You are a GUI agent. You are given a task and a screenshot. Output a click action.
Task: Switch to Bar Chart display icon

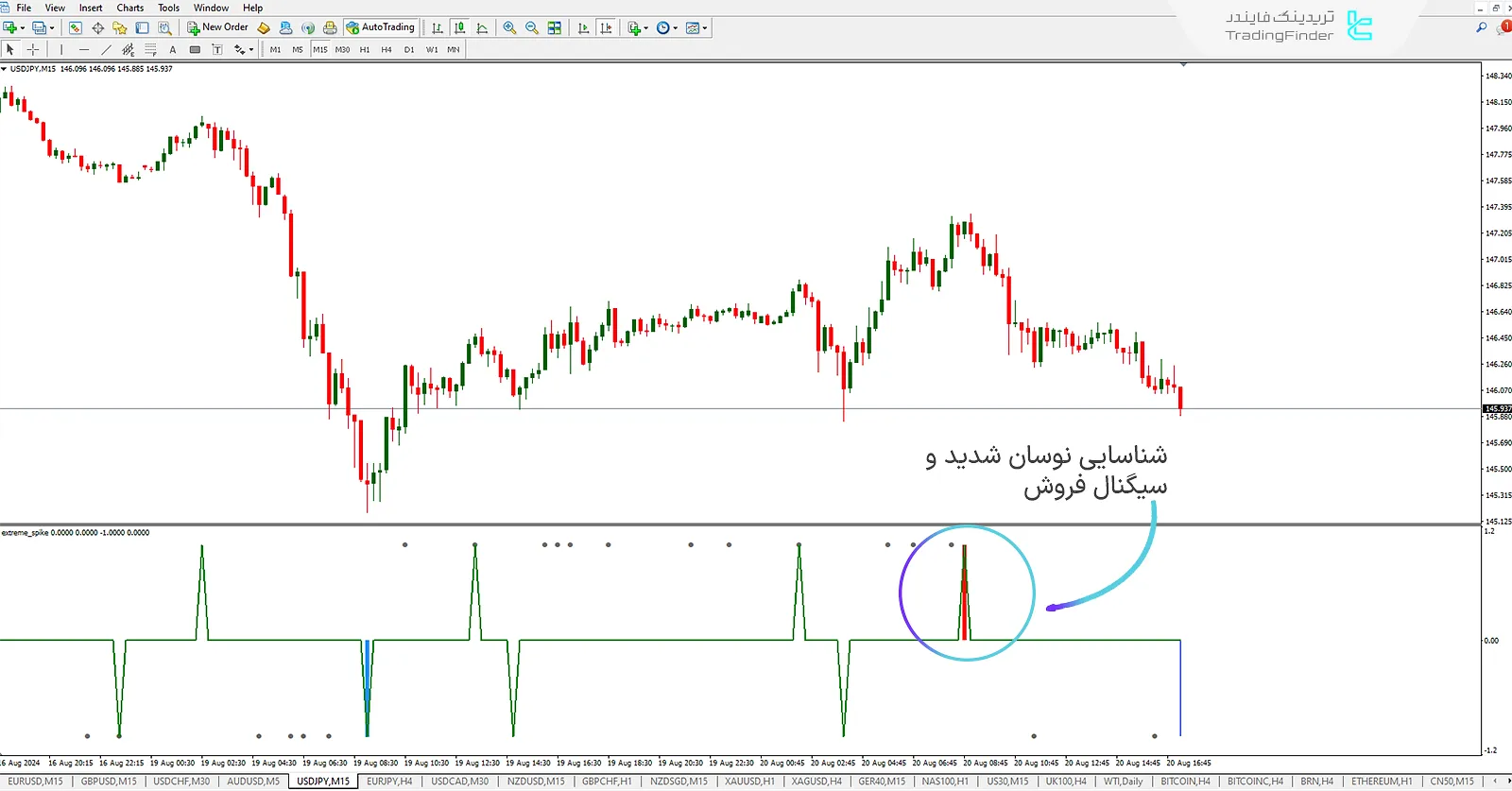[x=438, y=27]
